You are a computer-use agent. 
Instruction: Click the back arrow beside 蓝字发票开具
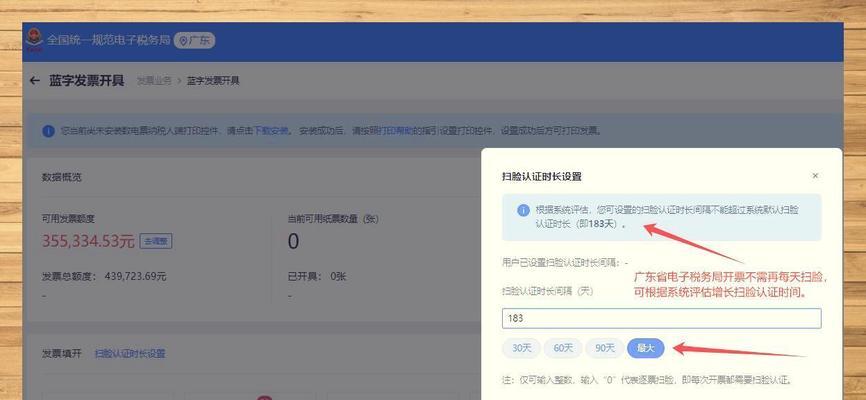click(x=35, y=81)
